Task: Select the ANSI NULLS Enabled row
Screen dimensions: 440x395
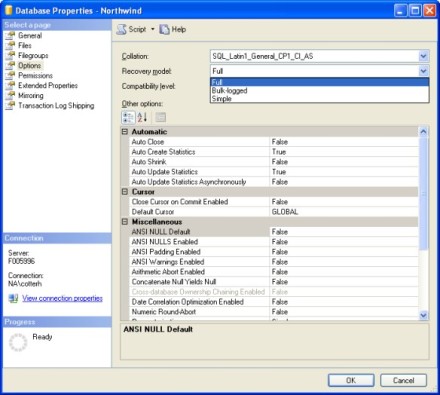Action: [274, 242]
